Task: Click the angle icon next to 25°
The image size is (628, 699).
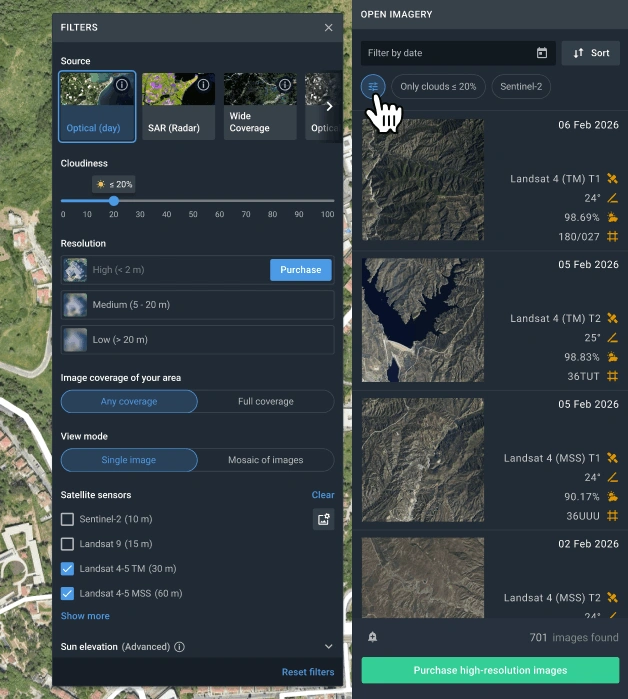Action: coord(612,337)
